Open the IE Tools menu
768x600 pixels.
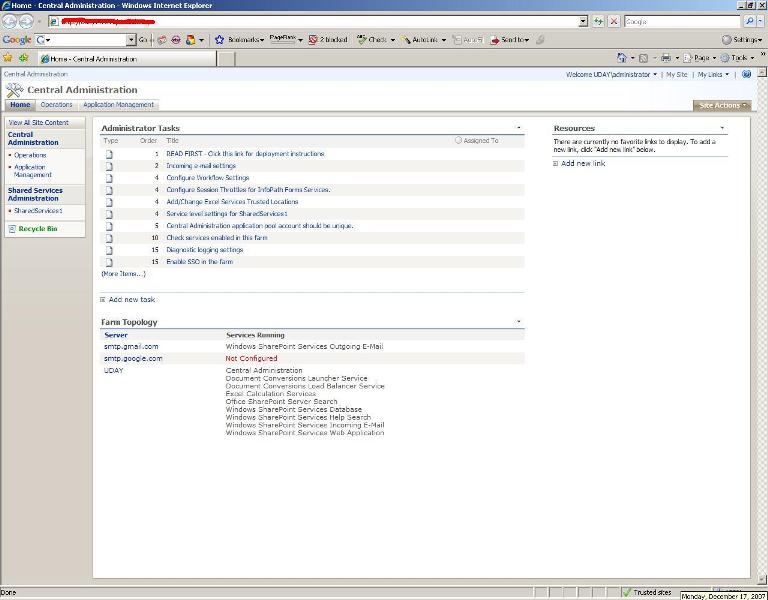point(738,58)
